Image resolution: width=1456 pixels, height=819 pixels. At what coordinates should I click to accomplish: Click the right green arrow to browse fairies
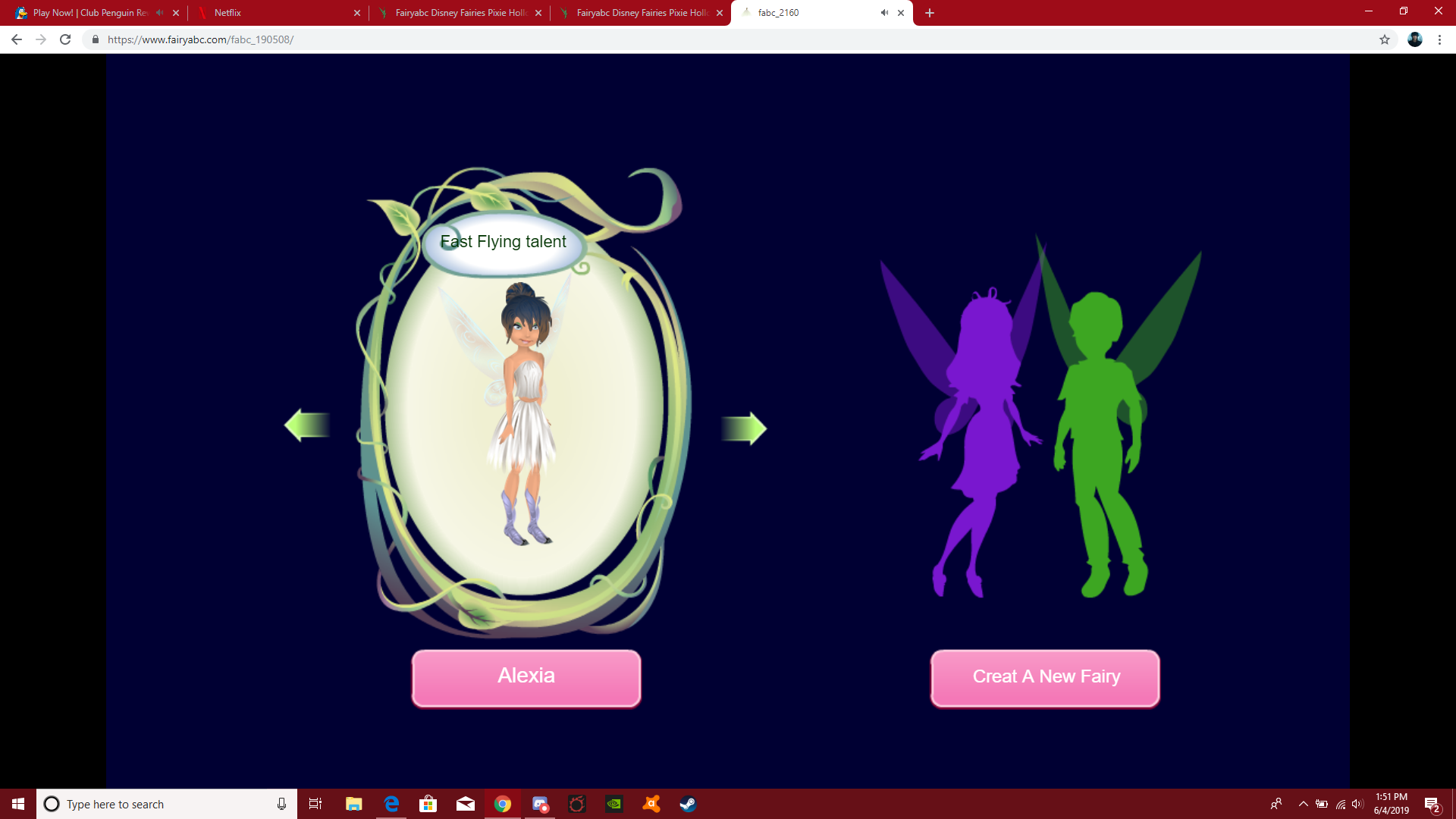click(745, 427)
